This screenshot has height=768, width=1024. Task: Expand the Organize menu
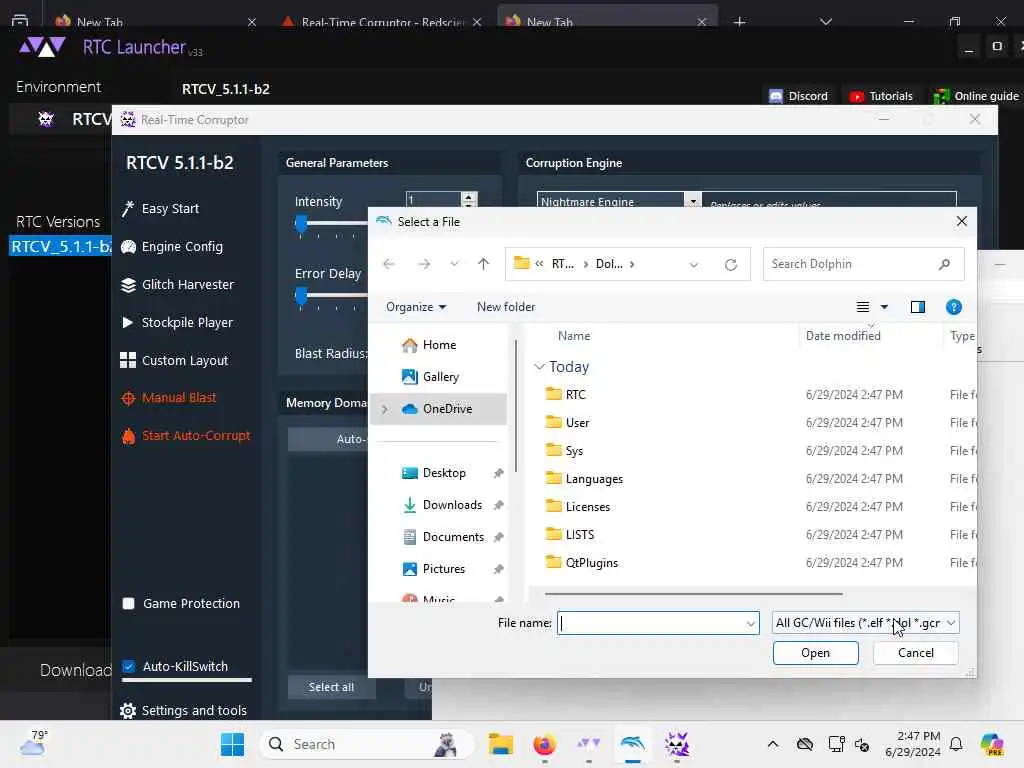point(415,307)
